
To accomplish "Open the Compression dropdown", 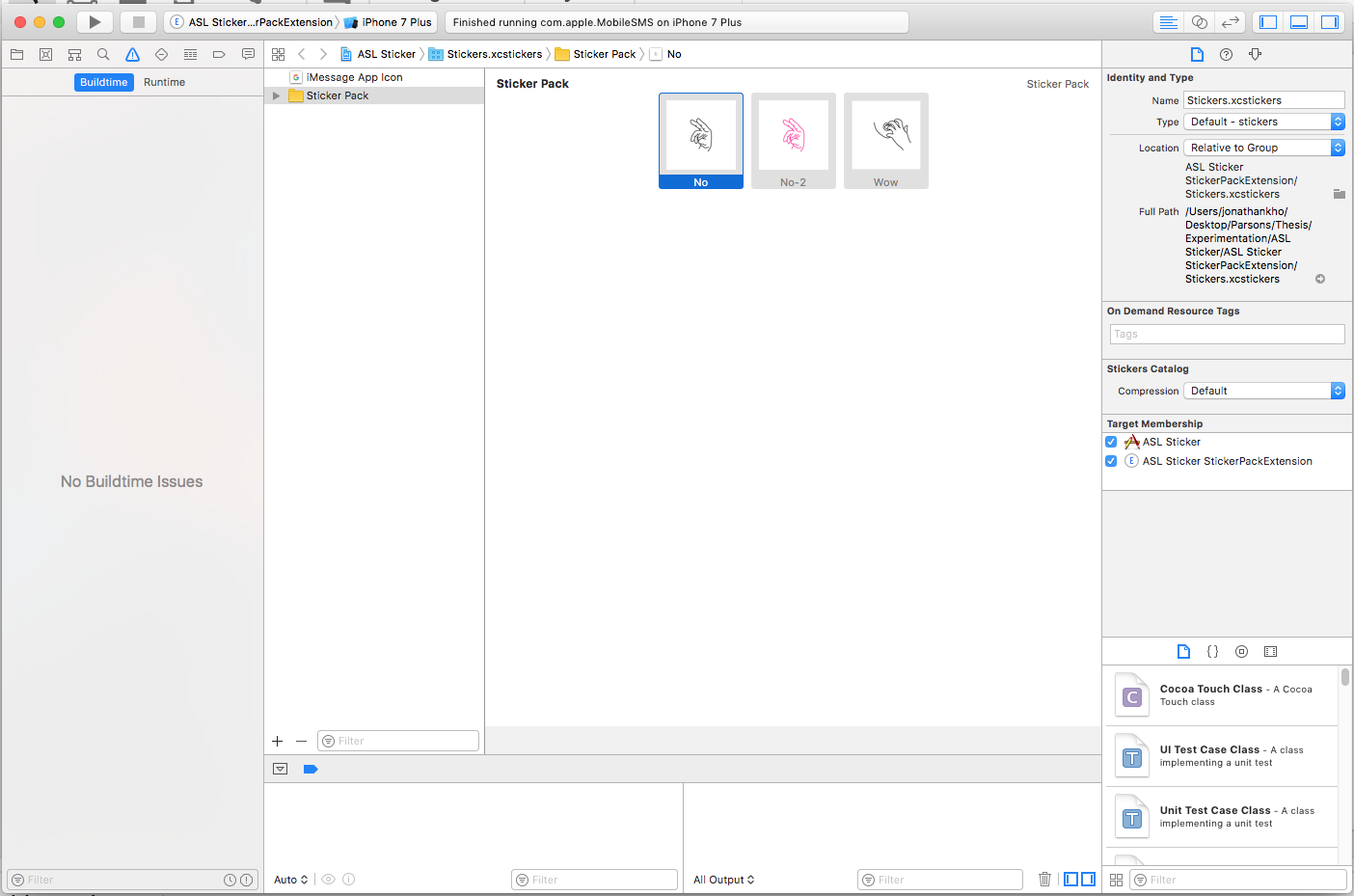I will [1263, 391].
